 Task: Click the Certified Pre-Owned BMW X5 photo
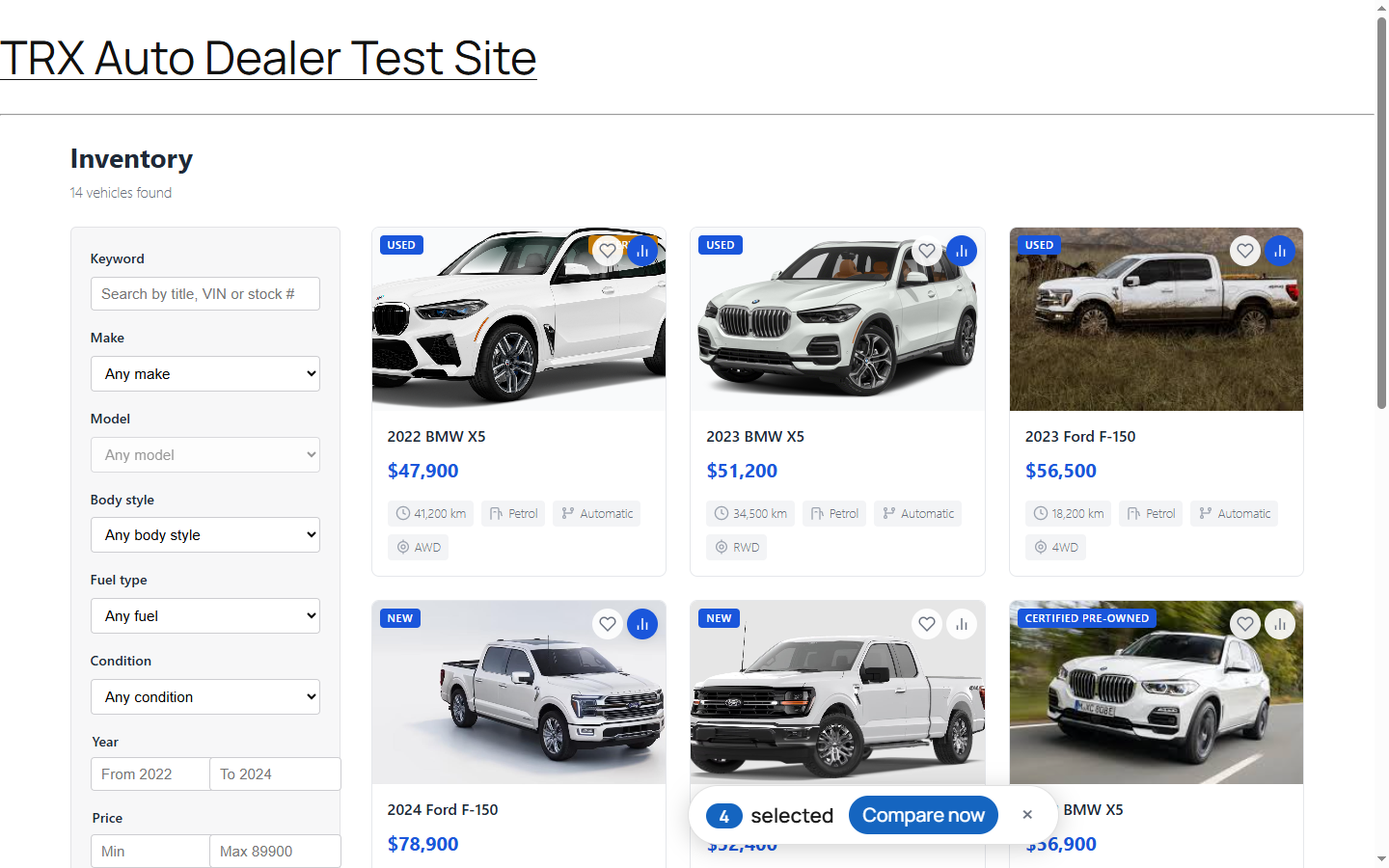point(1157,692)
